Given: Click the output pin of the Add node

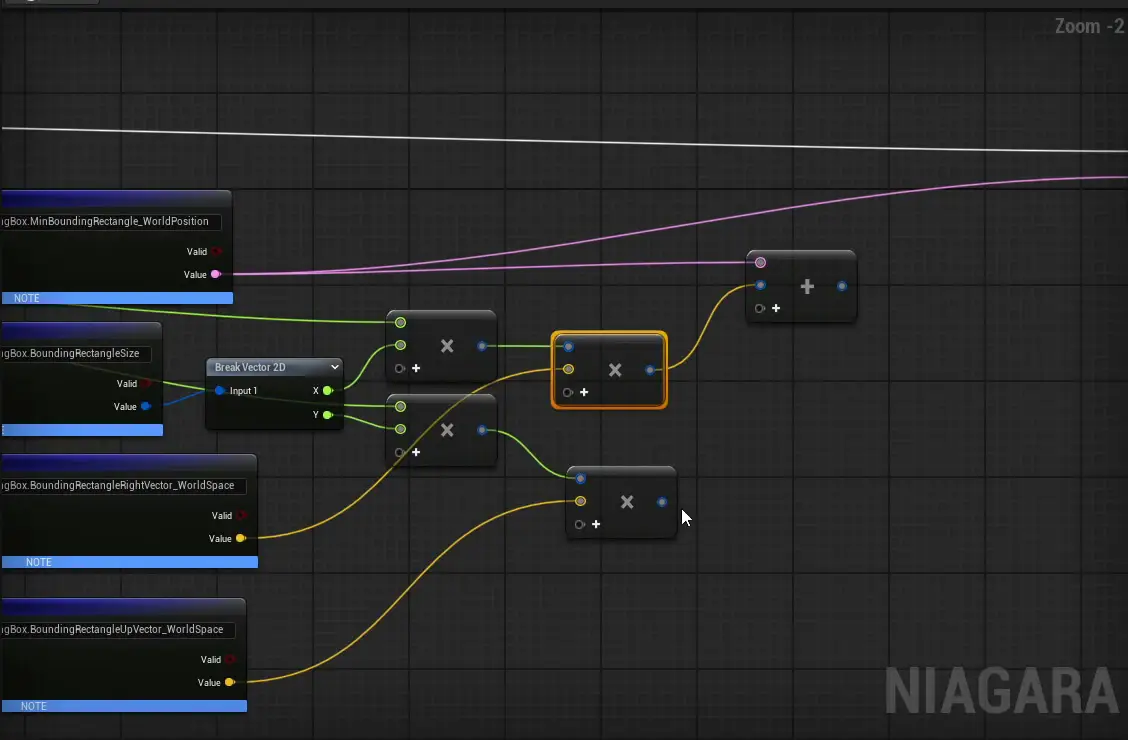Looking at the screenshot, I should tap(842, 286).
